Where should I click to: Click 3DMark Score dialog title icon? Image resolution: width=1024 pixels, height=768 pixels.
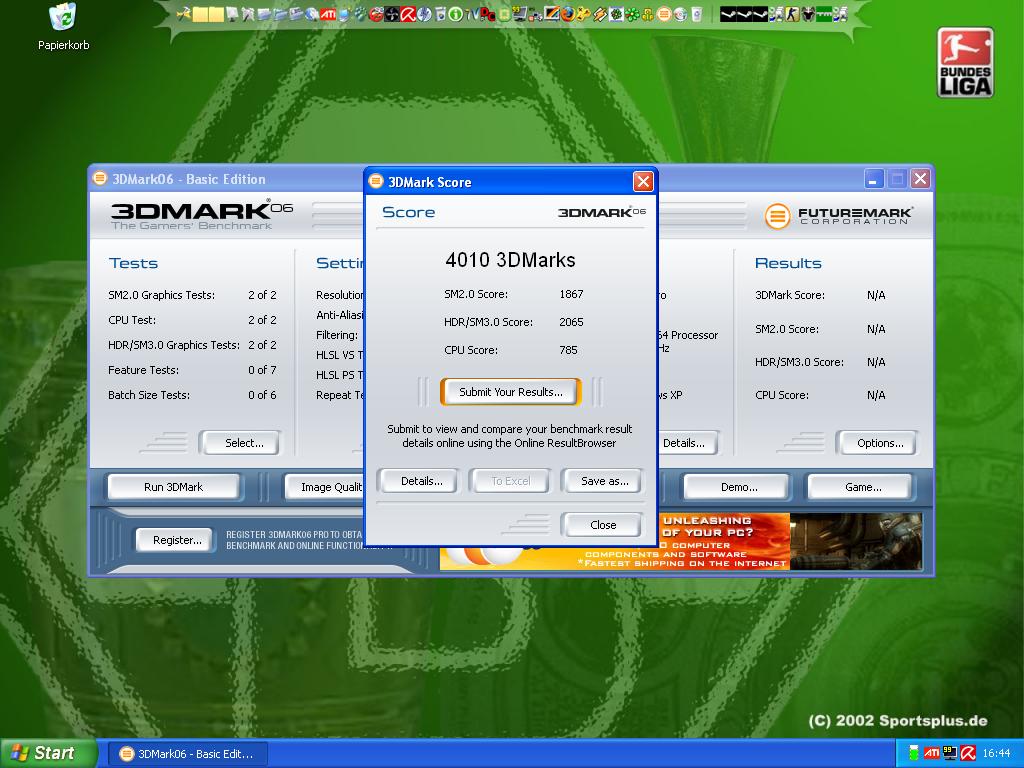click(376, 181)
